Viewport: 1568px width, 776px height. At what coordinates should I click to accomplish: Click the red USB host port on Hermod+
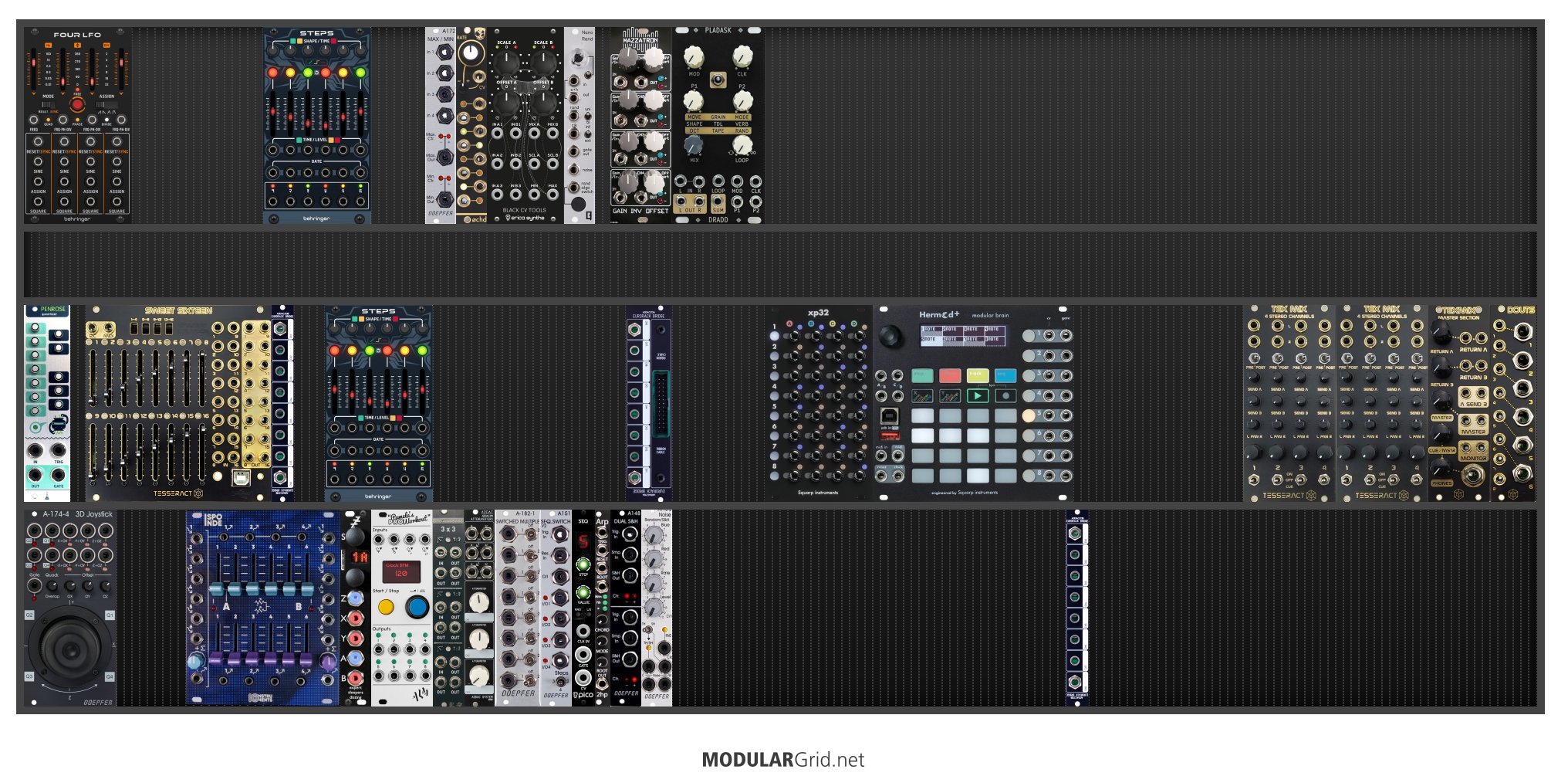[x=890, y=435]
